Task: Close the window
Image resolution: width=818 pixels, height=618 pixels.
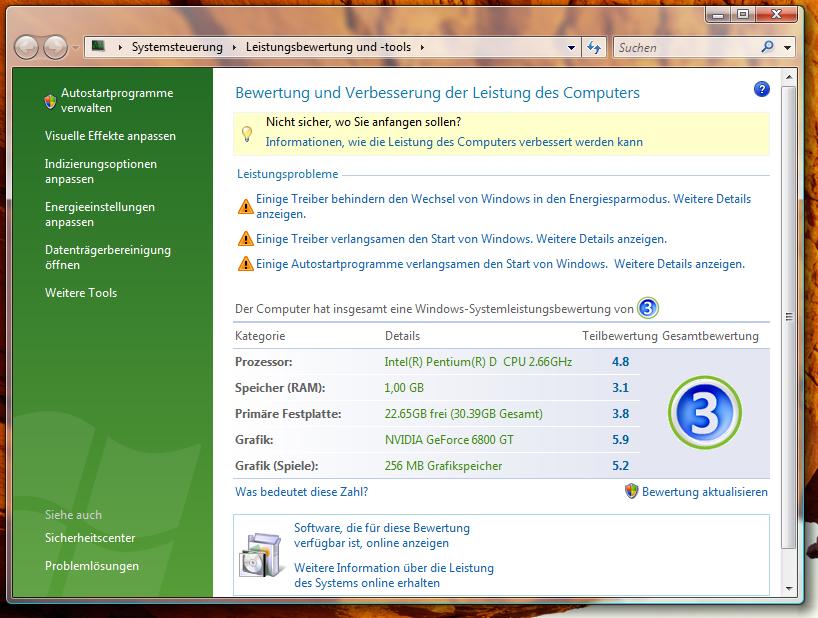Action: 776,15
